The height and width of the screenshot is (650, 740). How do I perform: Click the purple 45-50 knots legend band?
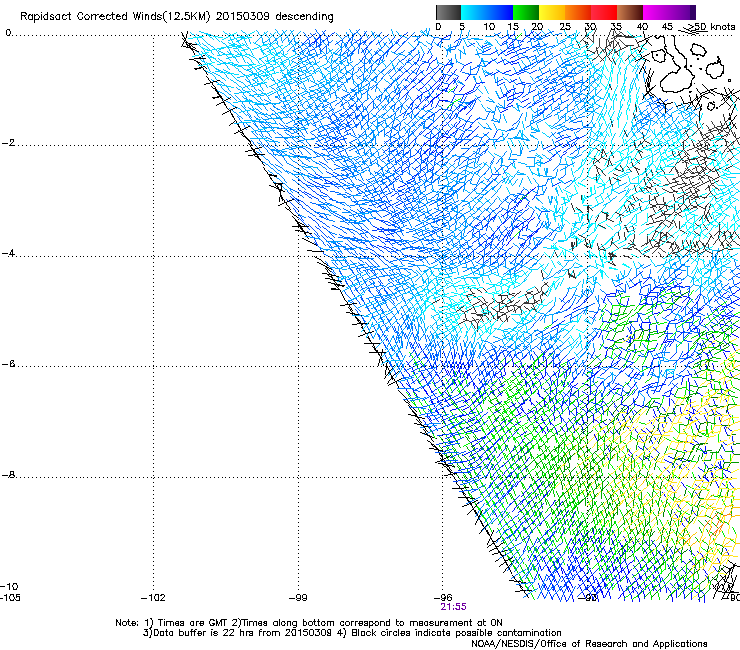682,12
